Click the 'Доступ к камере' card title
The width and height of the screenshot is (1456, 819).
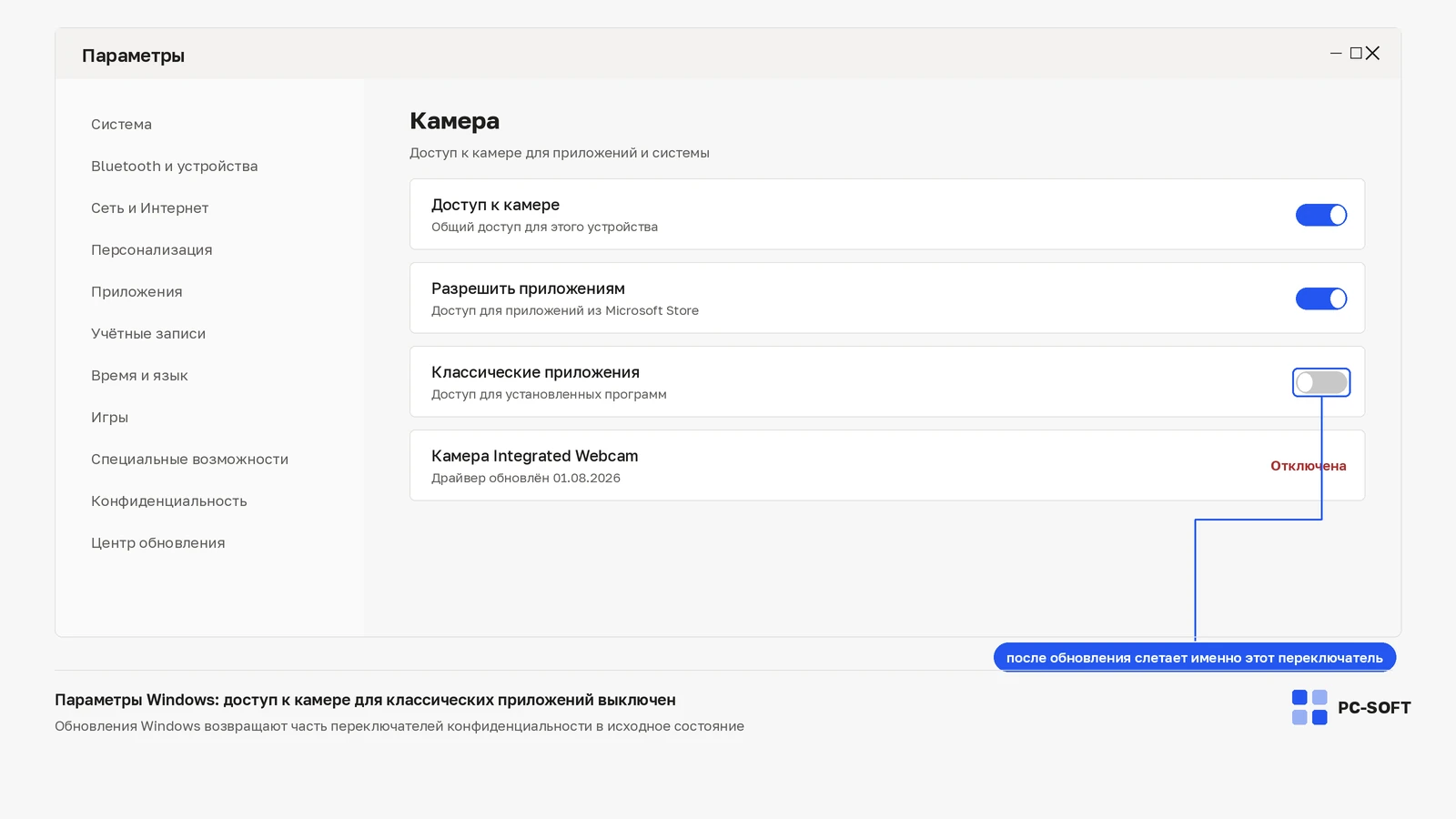[x=495, y=205]
